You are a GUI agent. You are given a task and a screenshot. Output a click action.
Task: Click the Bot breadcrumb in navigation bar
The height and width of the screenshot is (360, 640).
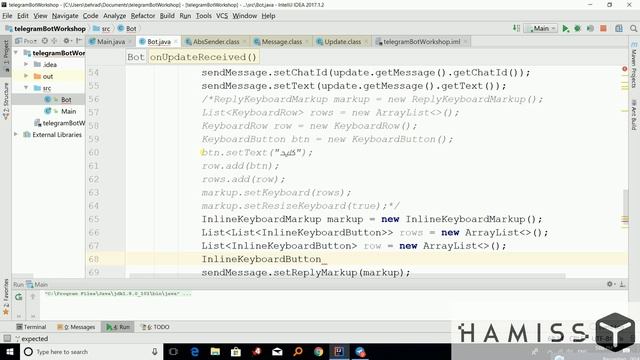pos(127,29)
